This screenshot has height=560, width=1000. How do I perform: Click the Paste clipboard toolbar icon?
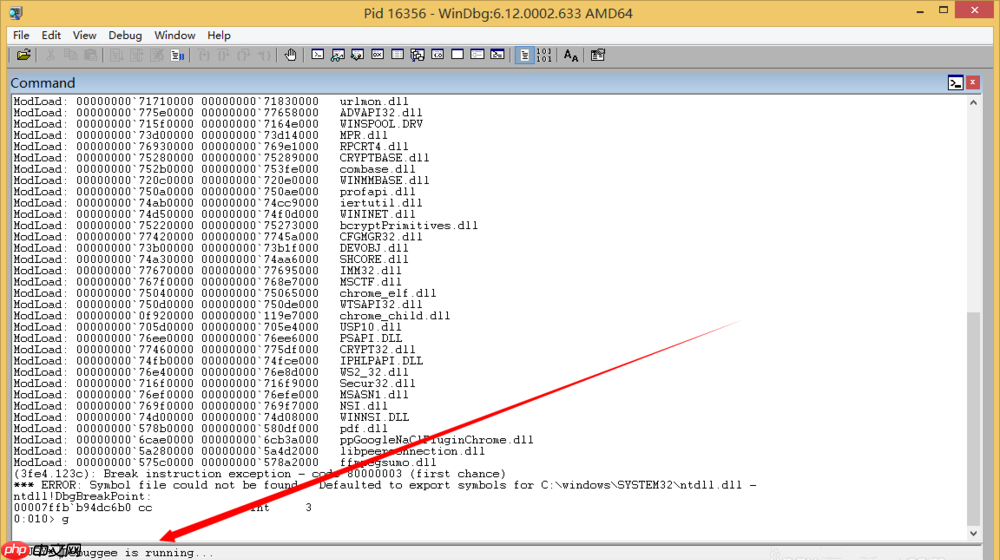click(91, 55)
